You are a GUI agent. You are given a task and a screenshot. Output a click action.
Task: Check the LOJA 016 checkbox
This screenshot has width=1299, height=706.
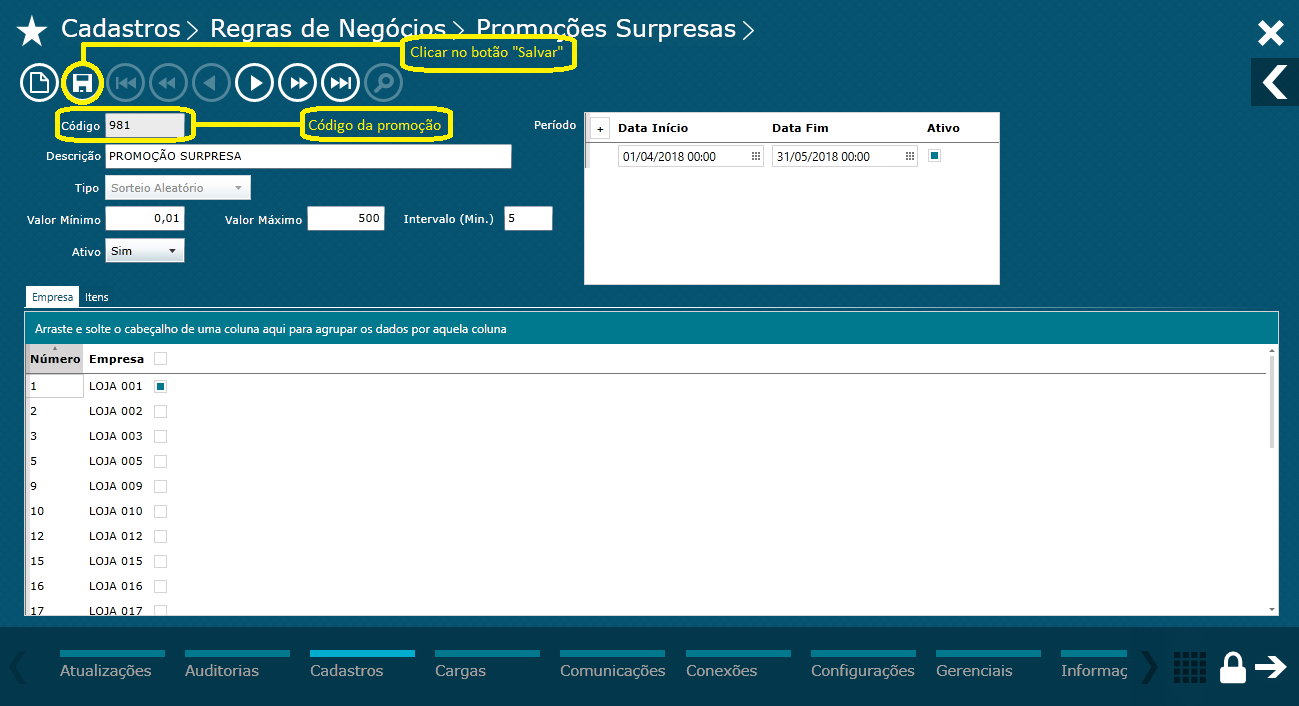coord(160,586)
